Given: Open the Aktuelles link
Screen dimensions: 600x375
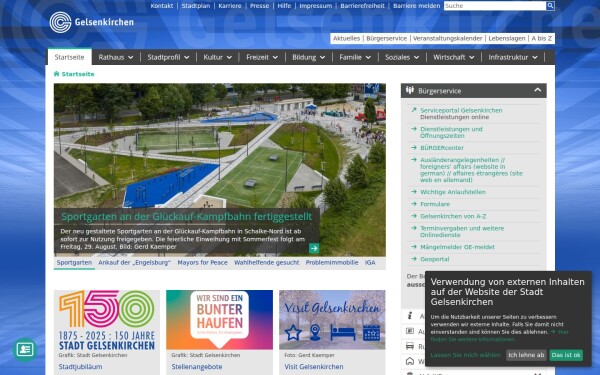Looking at the screenshot, I should pyautogui.click(x=346, y=38).
